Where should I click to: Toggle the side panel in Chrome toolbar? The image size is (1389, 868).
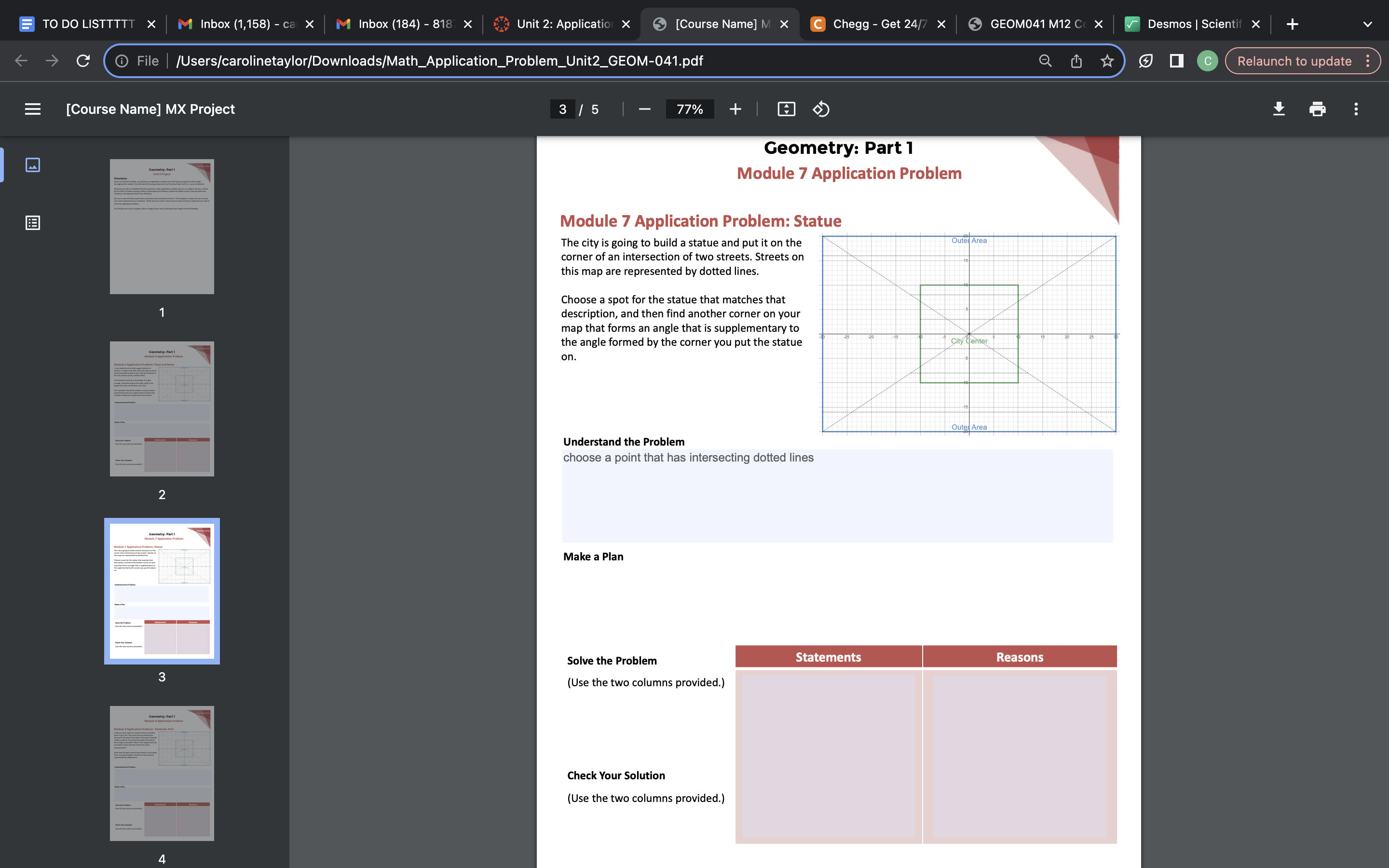pos(1176,60)
